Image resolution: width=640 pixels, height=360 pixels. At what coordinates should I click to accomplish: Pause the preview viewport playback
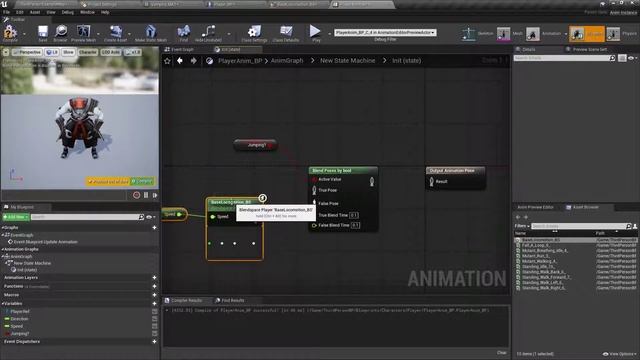[146, 195]
